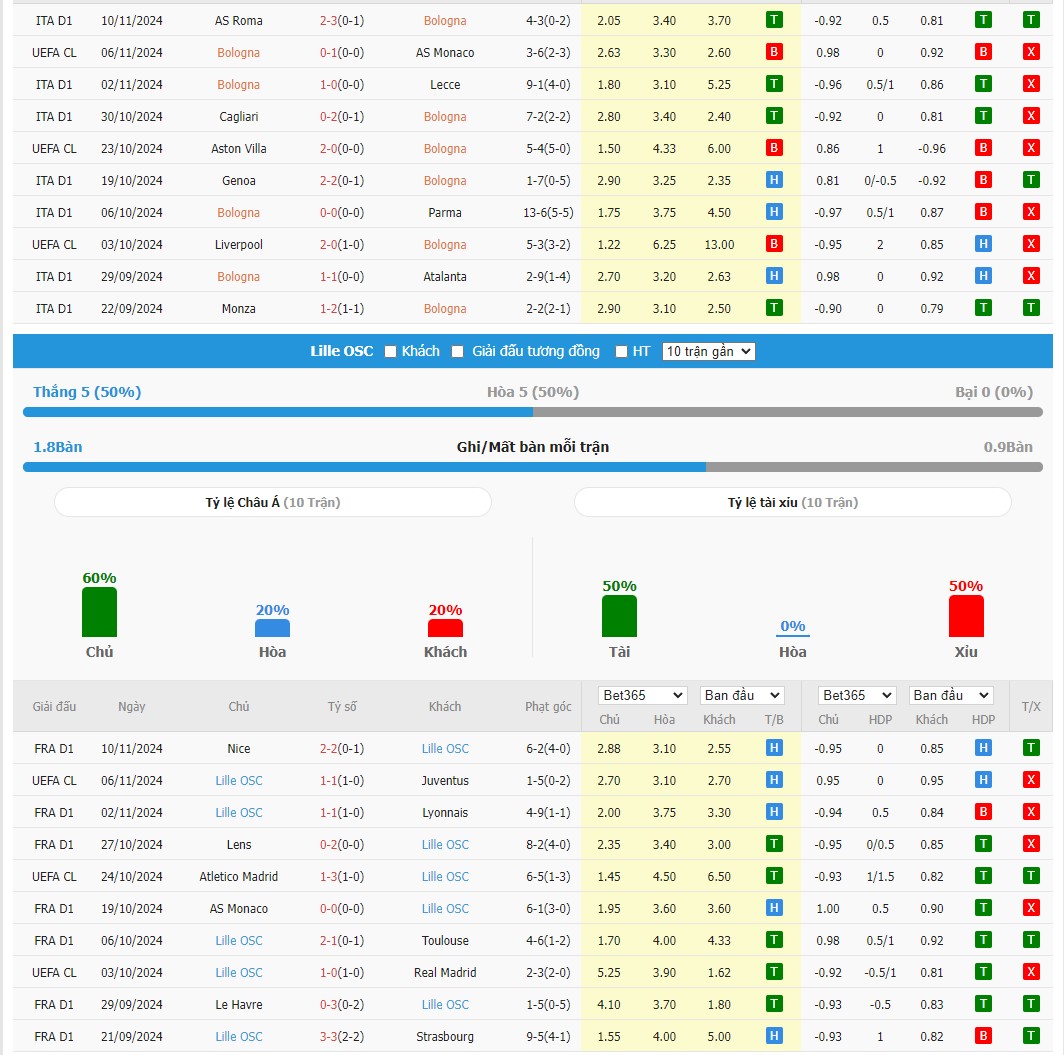Click the 5.25 odds in Real Madrid row
Image resolution: width=1064 pixels, height=1055 pixels.
(x=609, y=972)
